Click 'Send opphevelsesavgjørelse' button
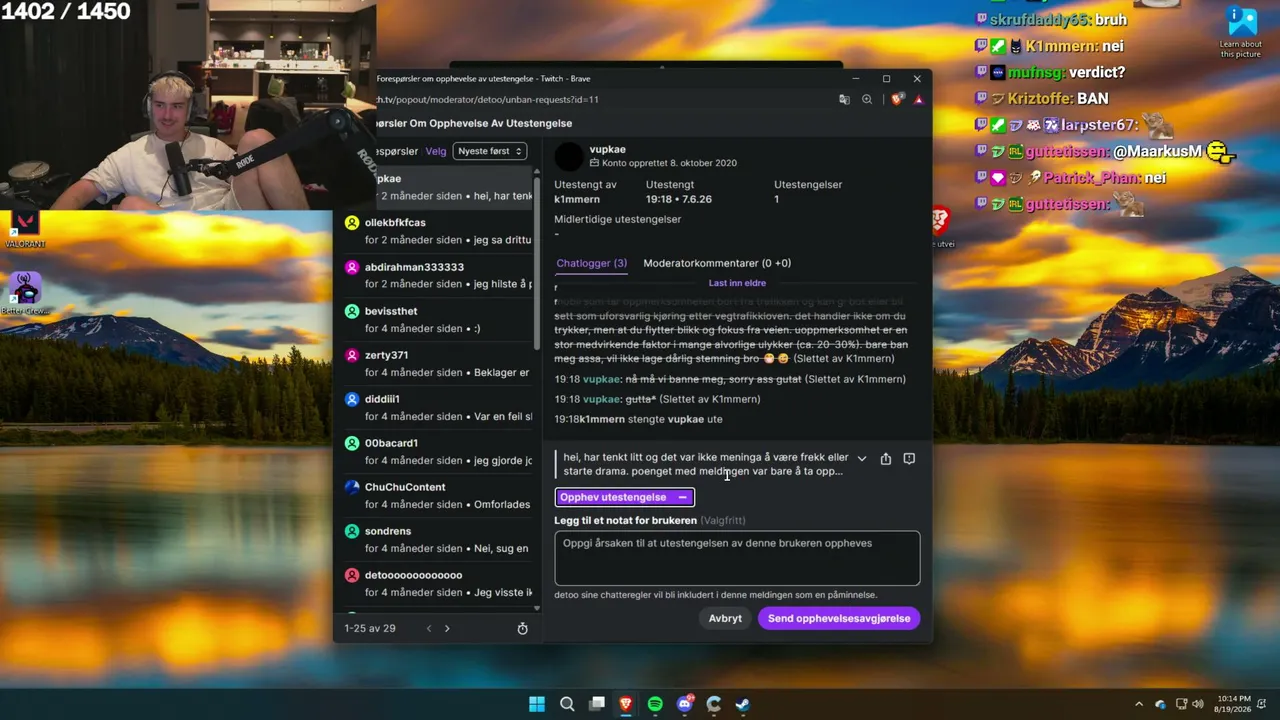Image resolution: width=1280 pixels, height=720 pixels. 839,618
